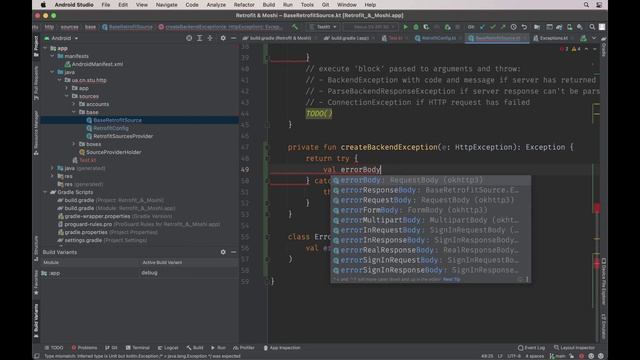
Task: Hide the Project panel with minus icon
Action: (x=233, y=38)
